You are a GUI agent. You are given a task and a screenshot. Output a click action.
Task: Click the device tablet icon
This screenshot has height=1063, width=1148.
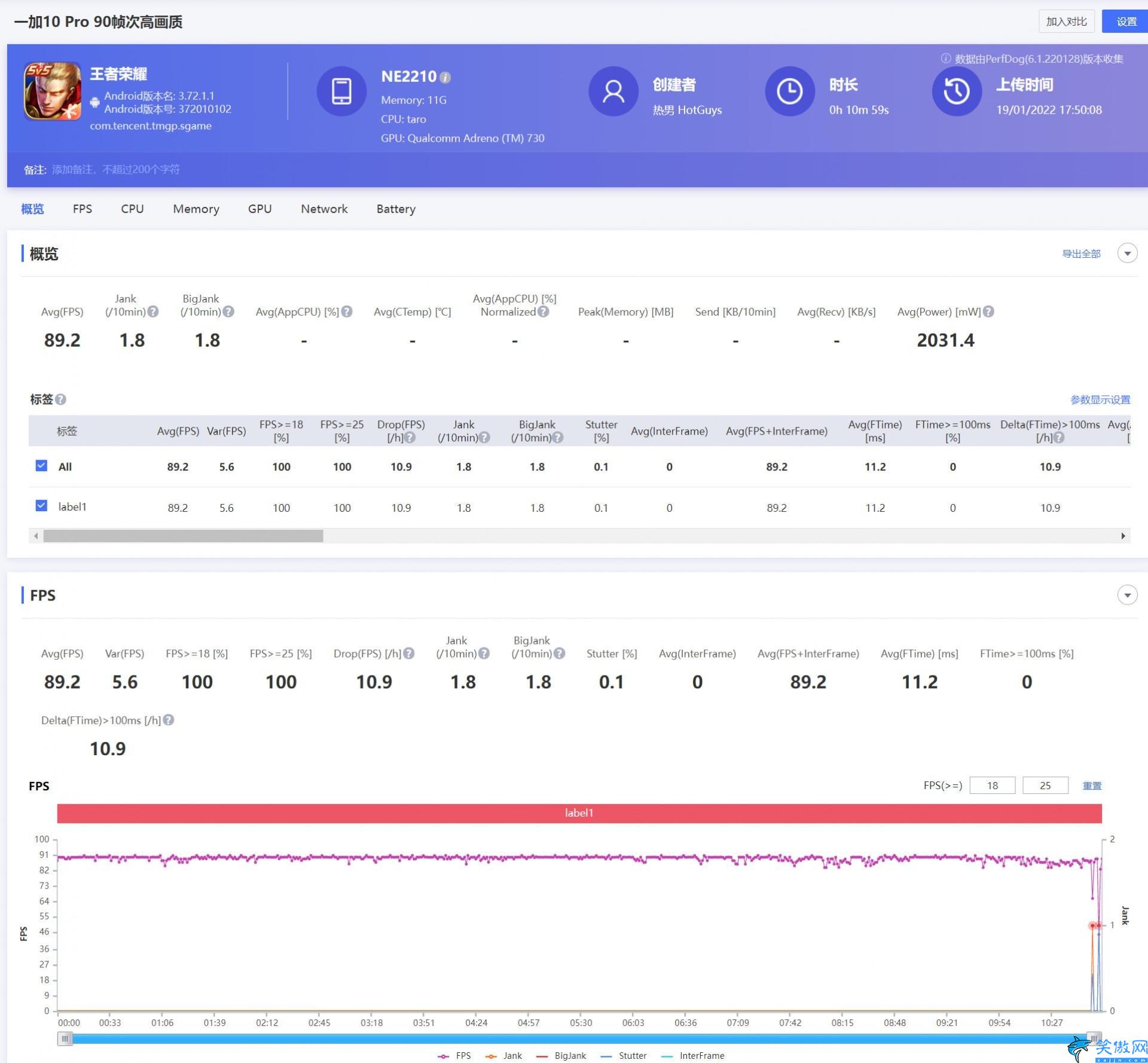[341, 91]
